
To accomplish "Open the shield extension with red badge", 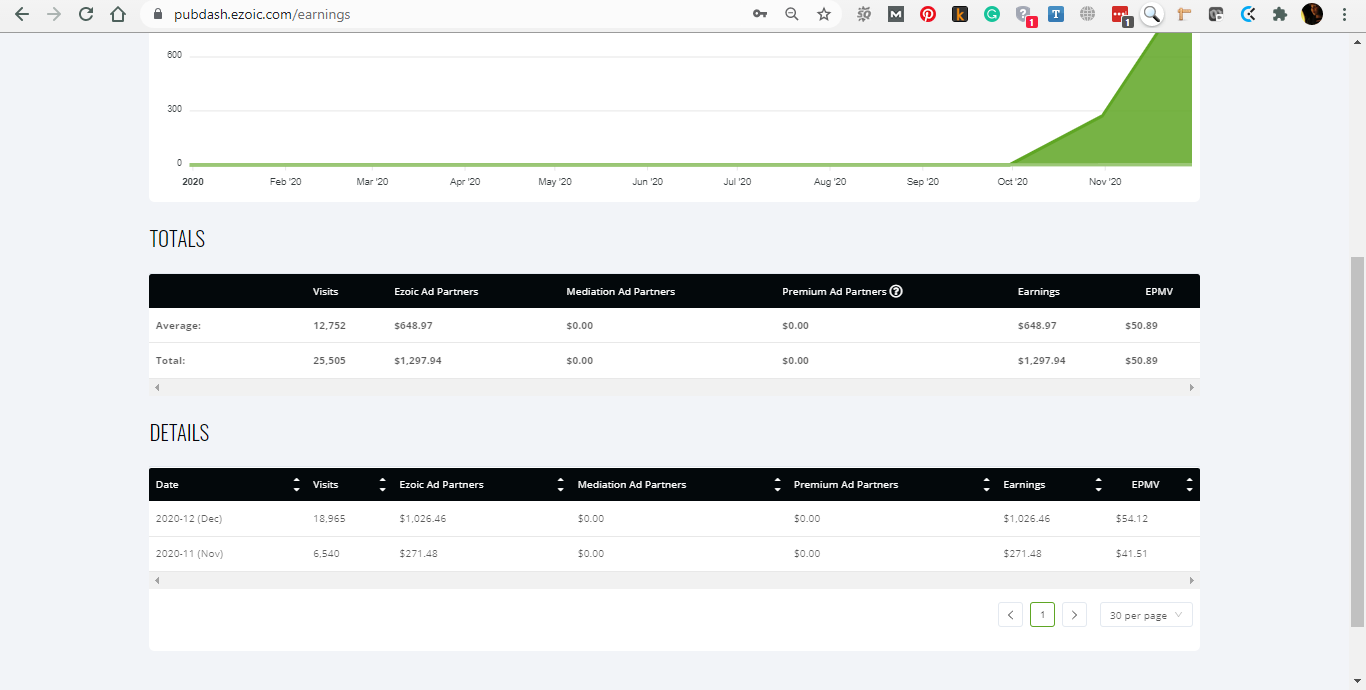I will click(x=1025, y=16).
